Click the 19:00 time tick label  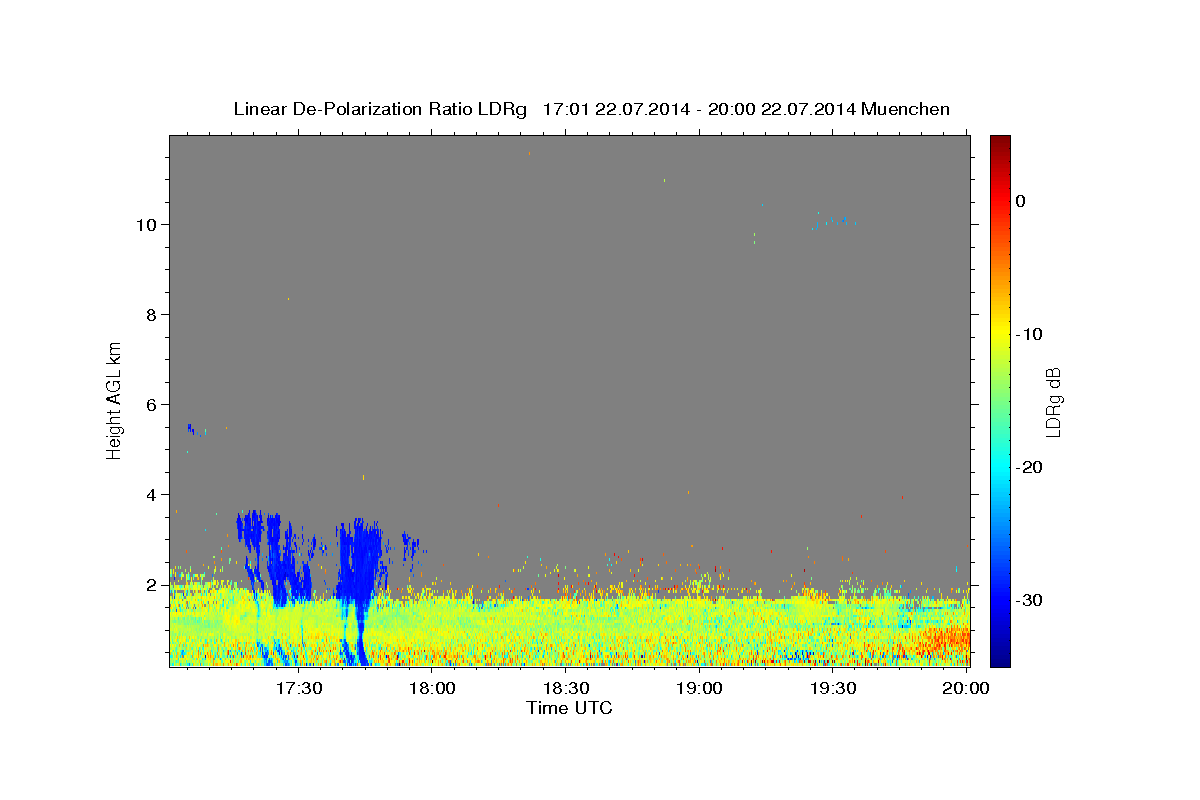700,688
